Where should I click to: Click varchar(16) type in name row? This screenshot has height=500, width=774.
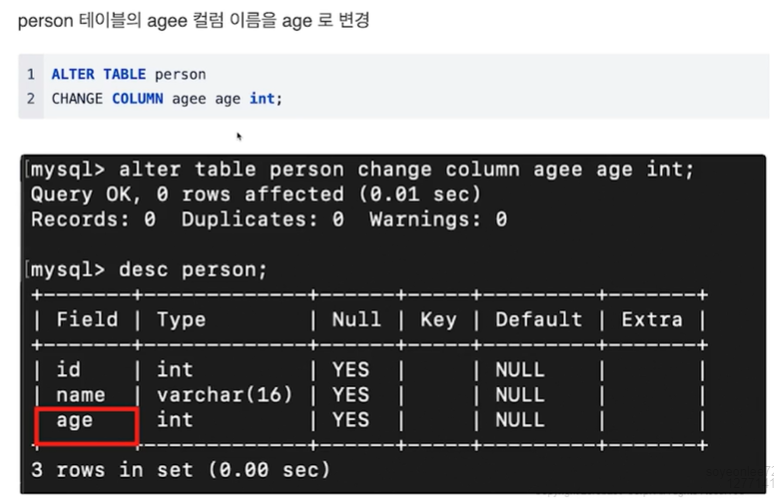[225, 395]
